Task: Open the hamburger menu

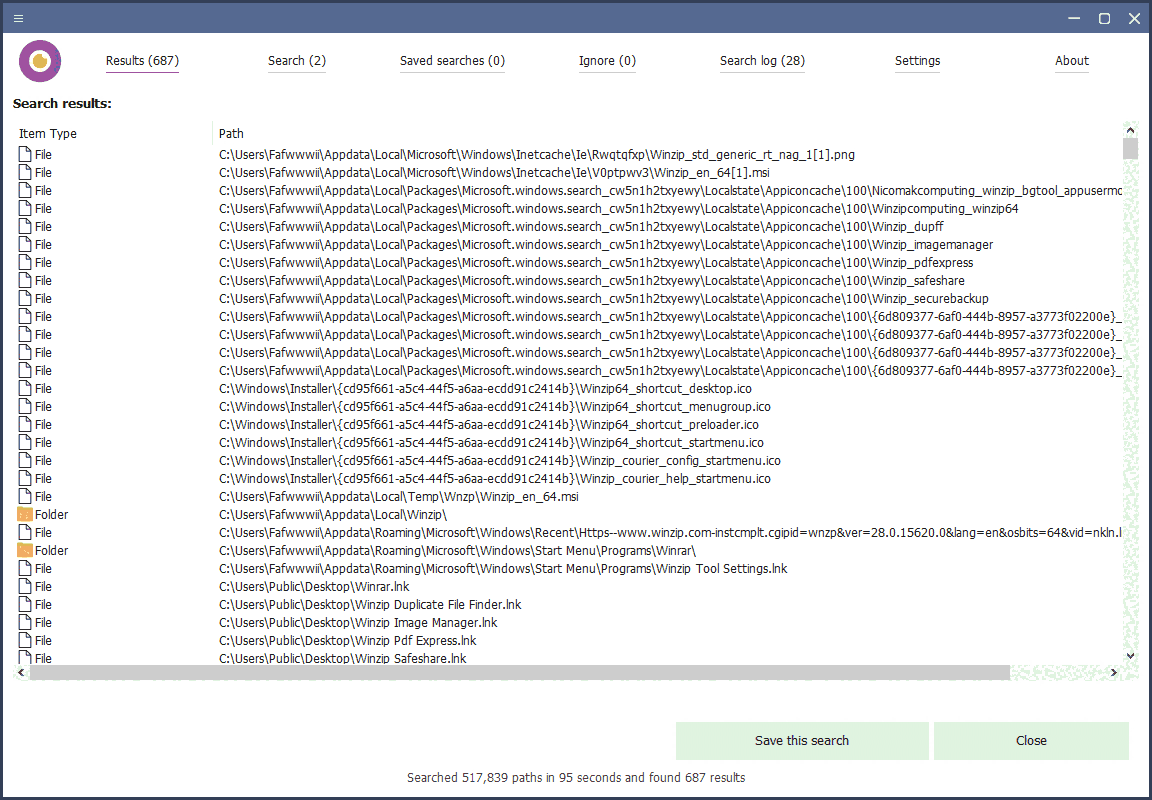Action: (18, 18)
